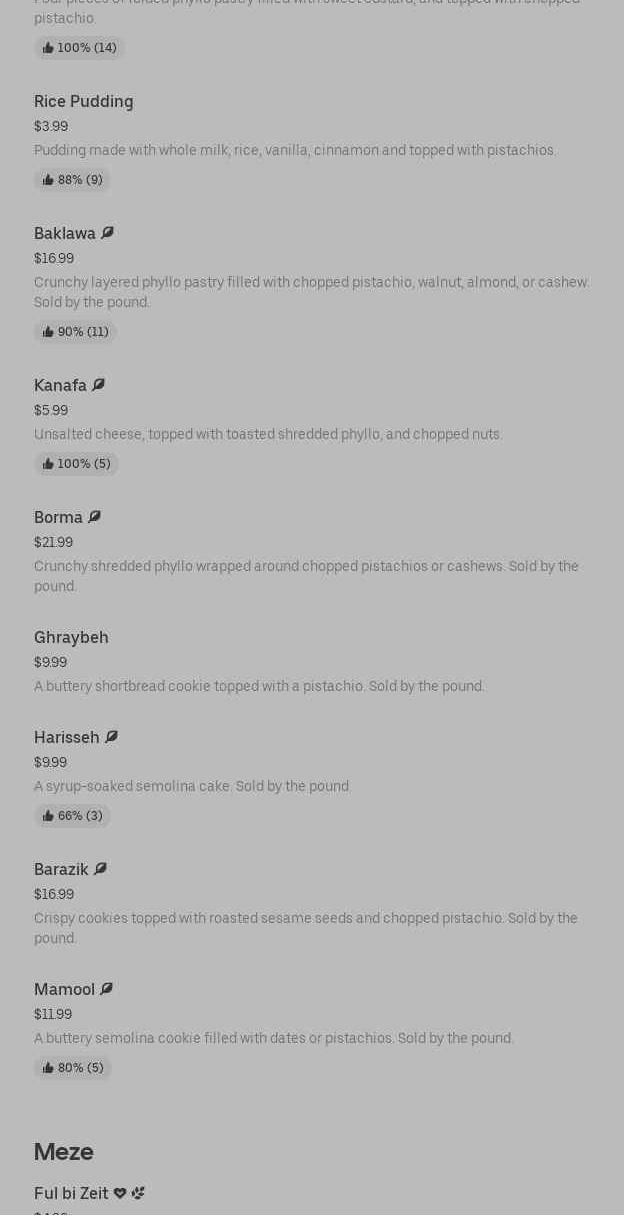Click the leaf icon next to Mamool
This screenshot has height=1215, width=624.
pyautogui.click(x=106, y=989)
